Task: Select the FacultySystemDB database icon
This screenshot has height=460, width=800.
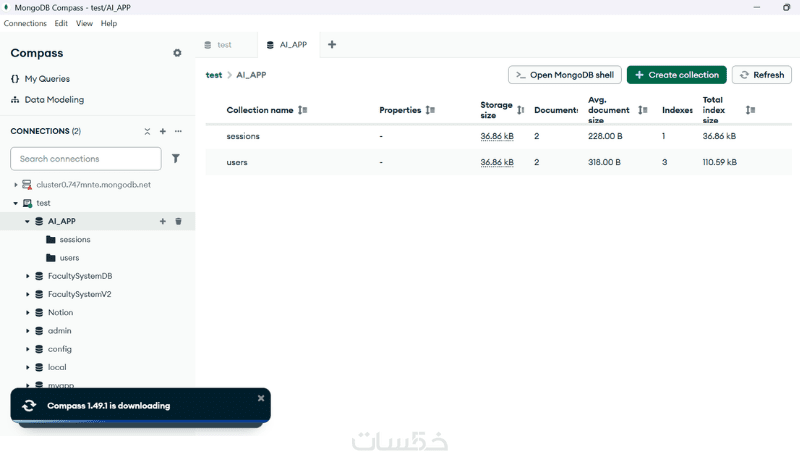Action: pyautogui.click(x=39, y=276)
